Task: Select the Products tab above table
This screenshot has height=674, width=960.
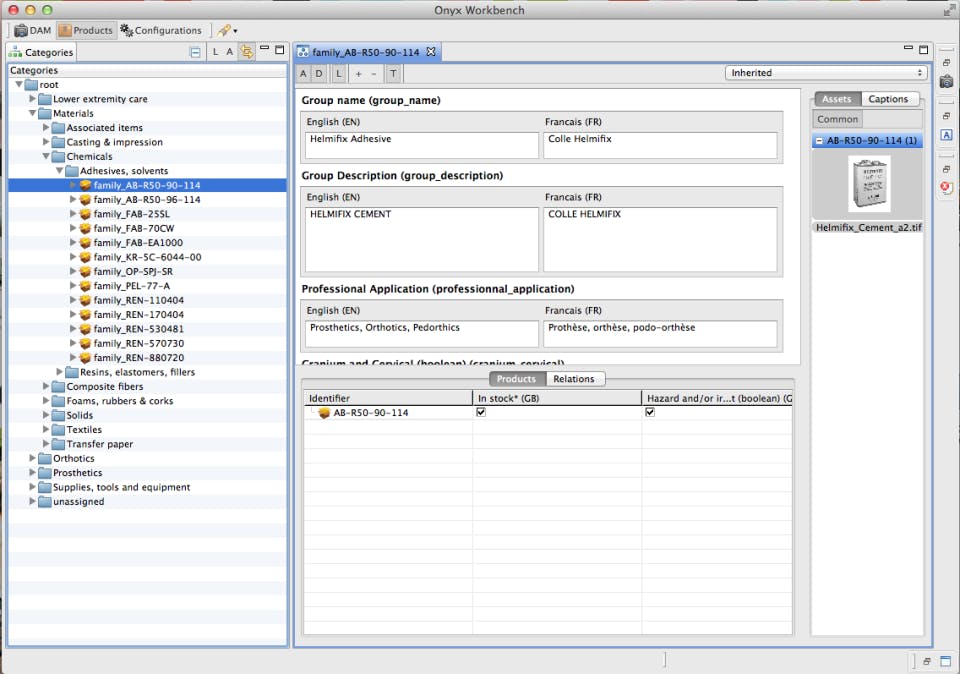Action: (x=516, y=379)
